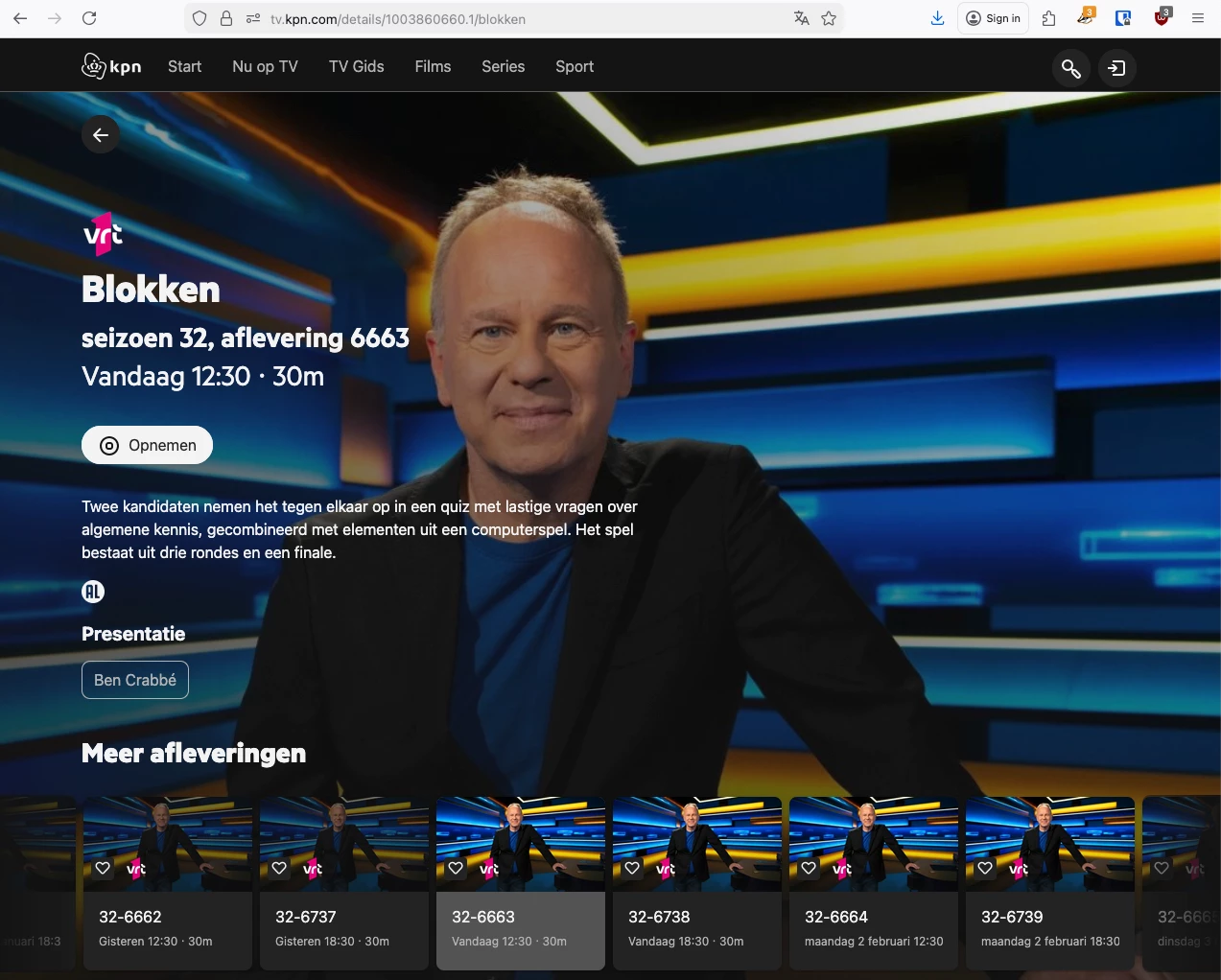The image size is (1221, 980).
Task: Open the Series section
Action: pyautogui.click(x=503, y=66)
